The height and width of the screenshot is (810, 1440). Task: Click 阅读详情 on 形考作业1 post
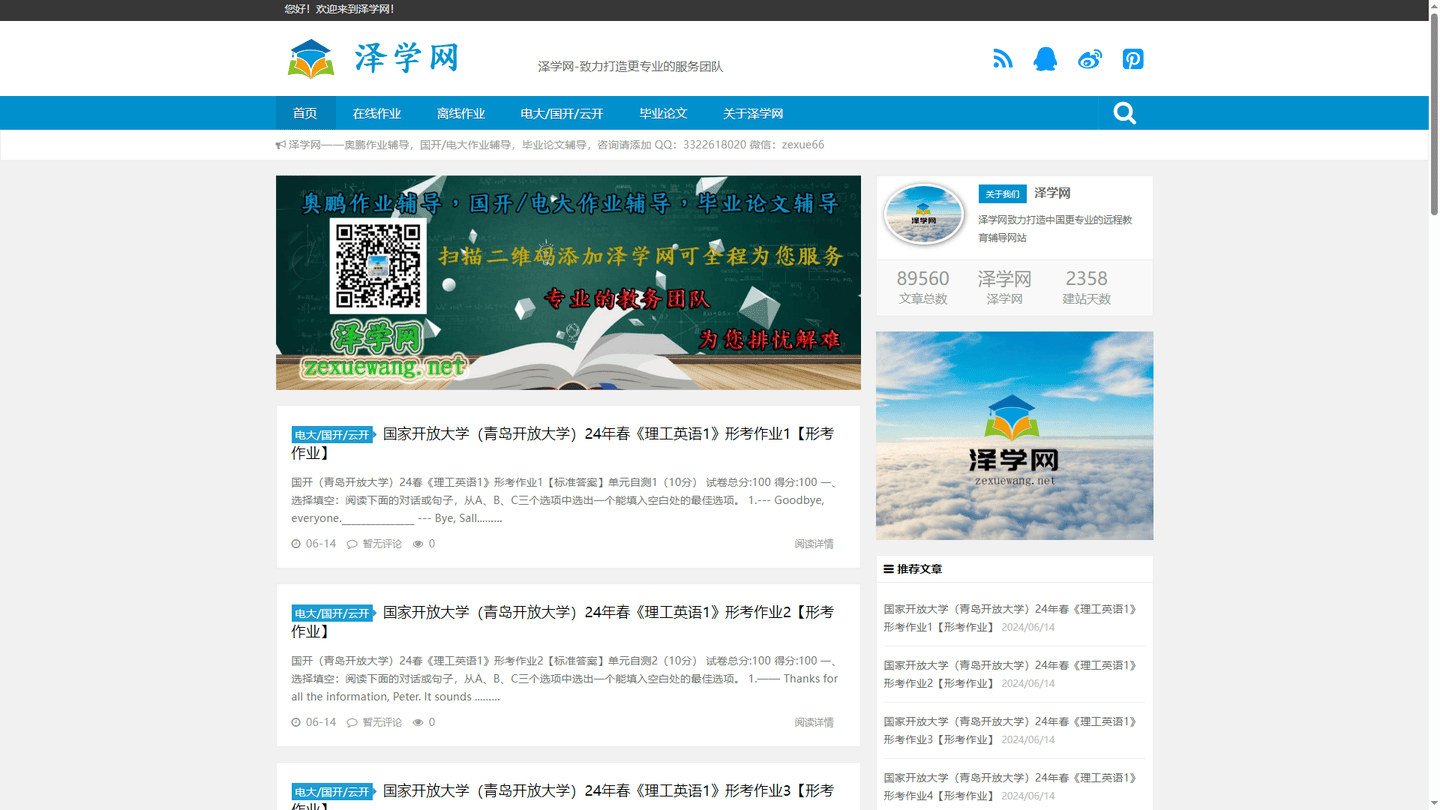coord(814,544)
